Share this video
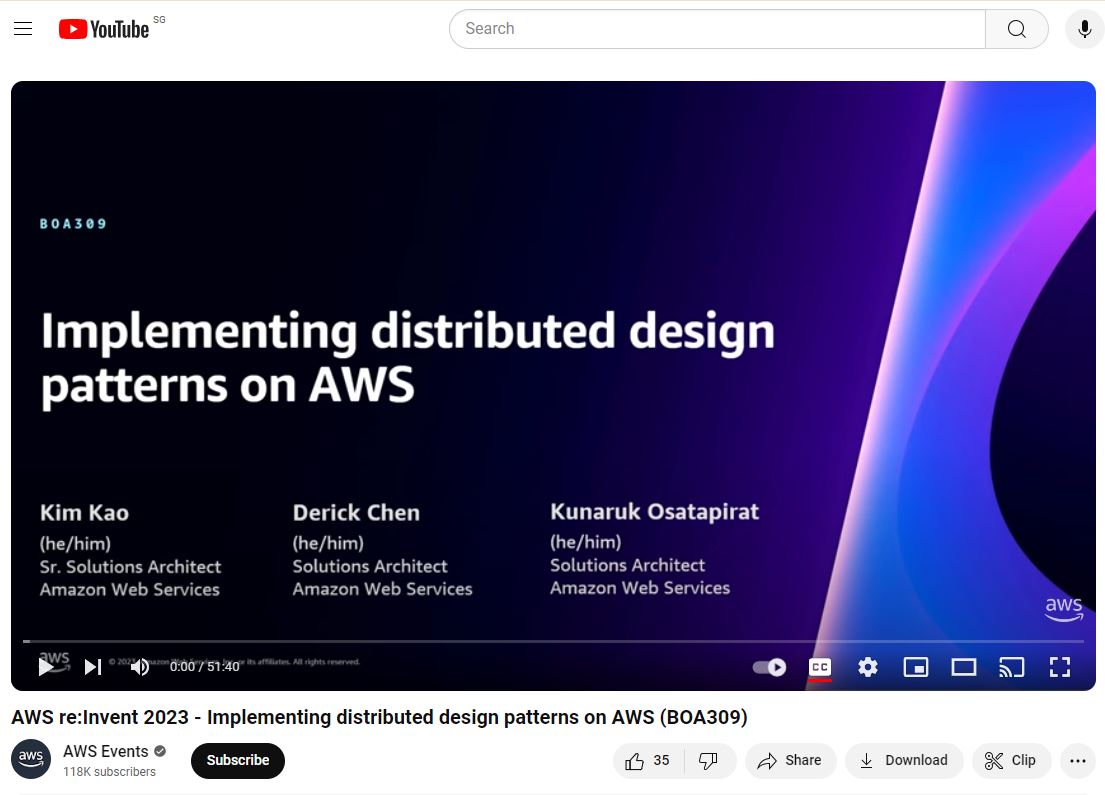 [790, 760]
